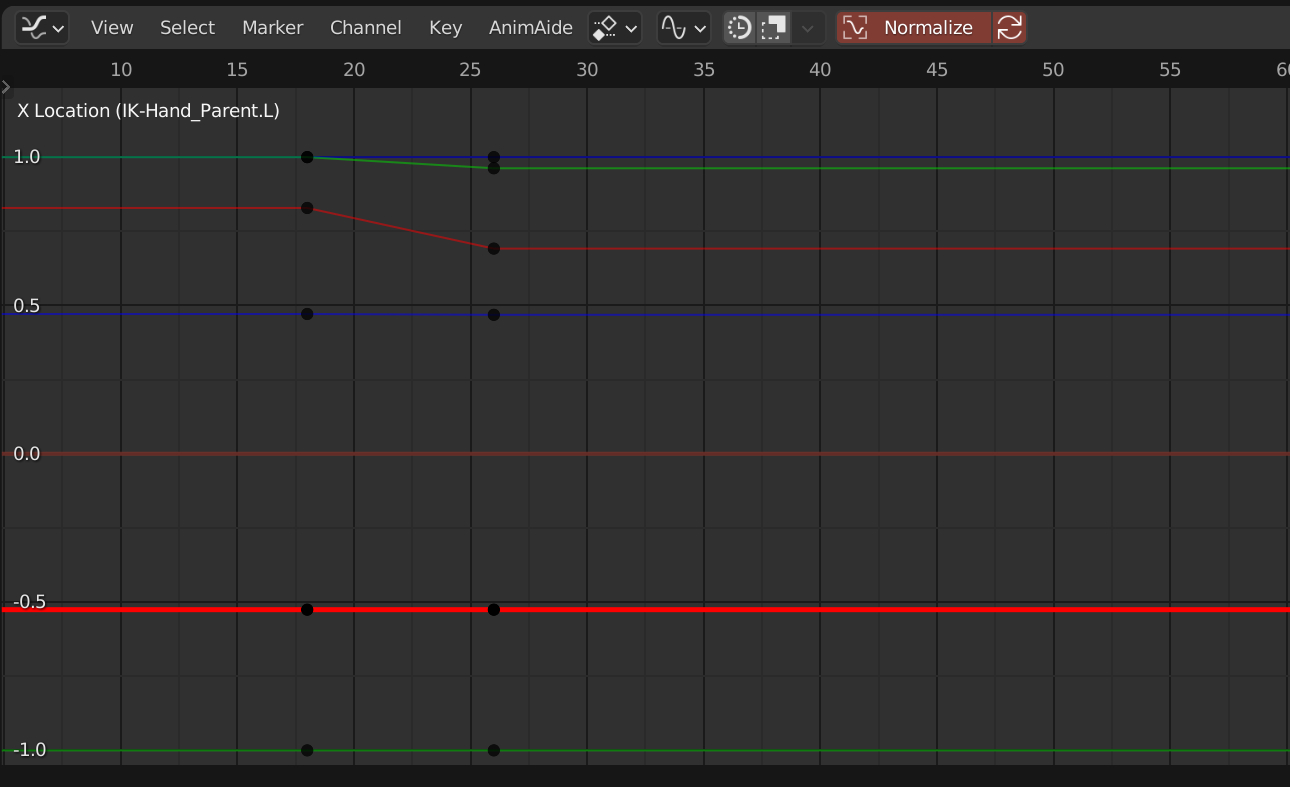Click frame 50 on the timeline ruler
Screen dimensions: 1290x787
click(x=1053, y=69)
